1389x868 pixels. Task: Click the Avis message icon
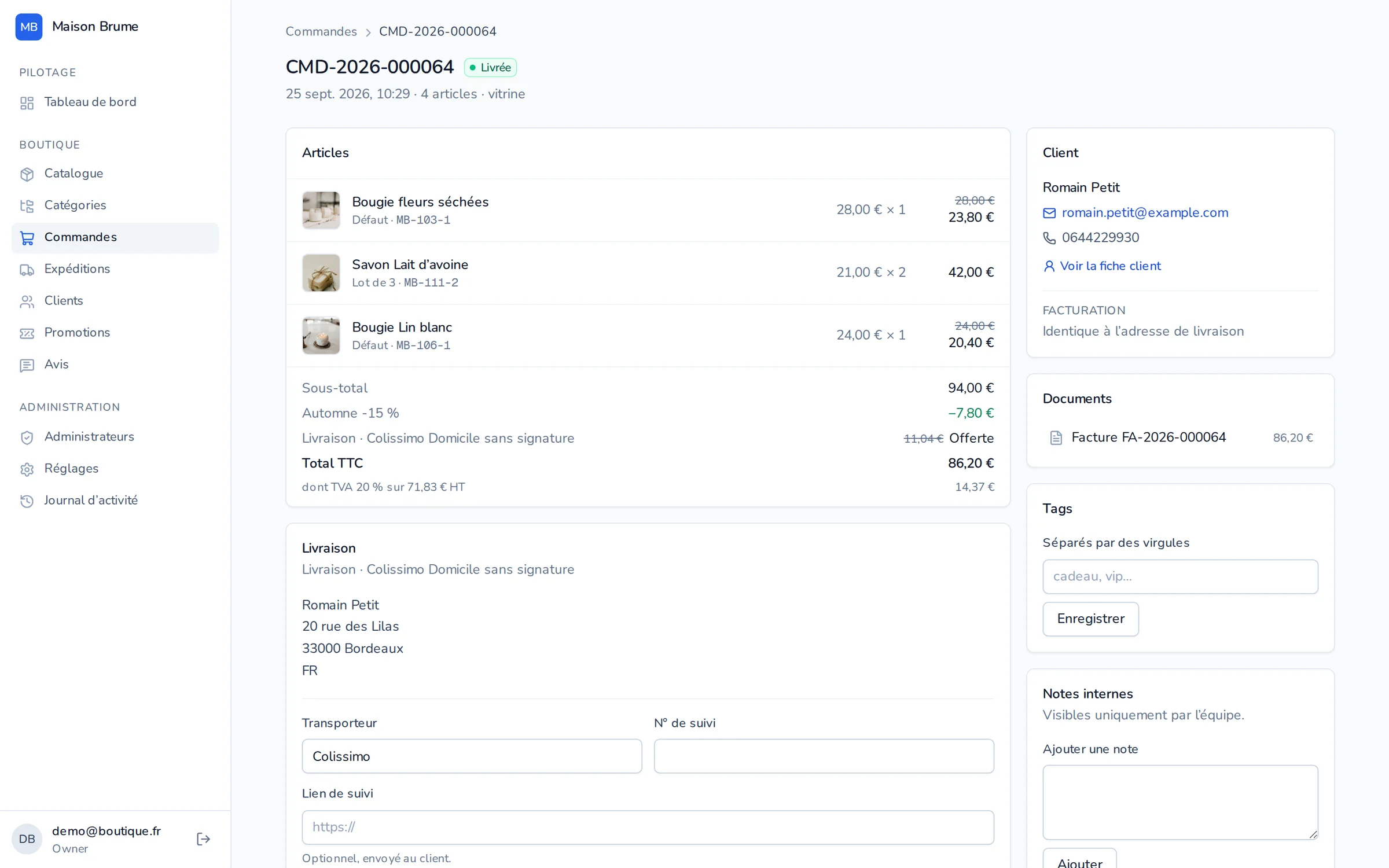tap(27, 365)
